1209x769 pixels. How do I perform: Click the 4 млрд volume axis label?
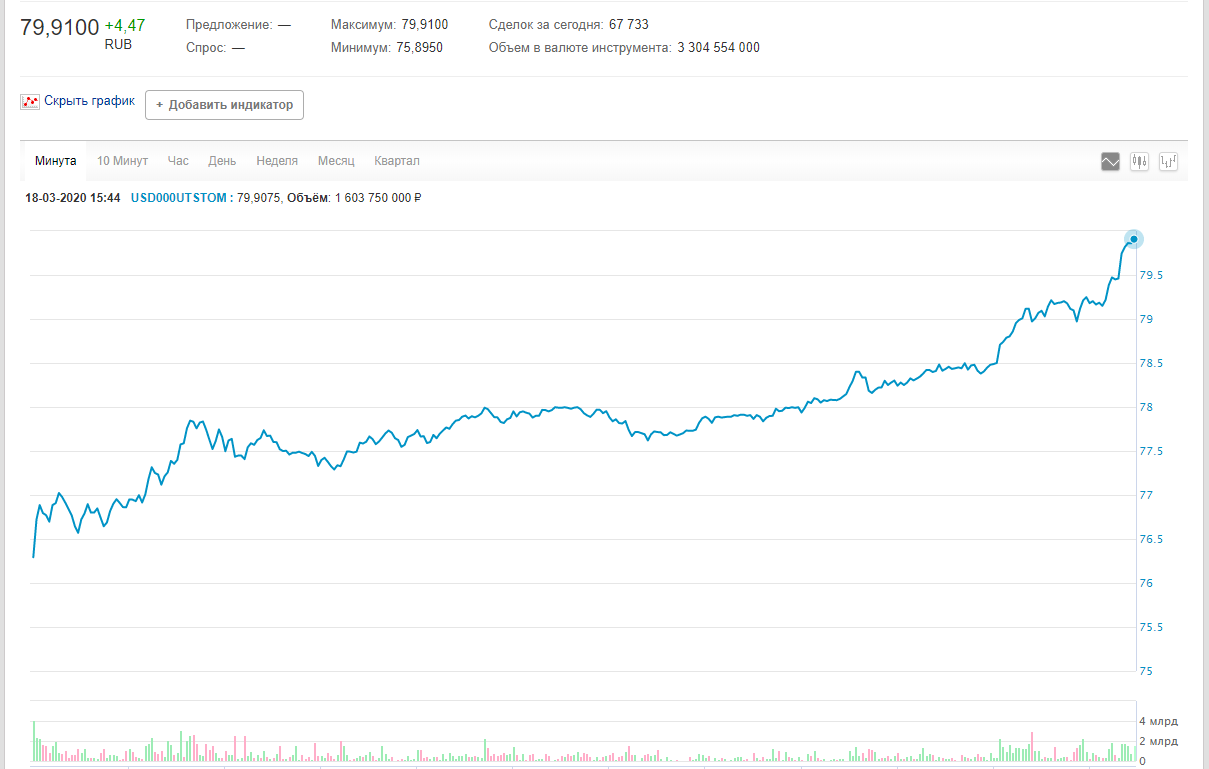pyautogui.click(x=1158, y=721)
